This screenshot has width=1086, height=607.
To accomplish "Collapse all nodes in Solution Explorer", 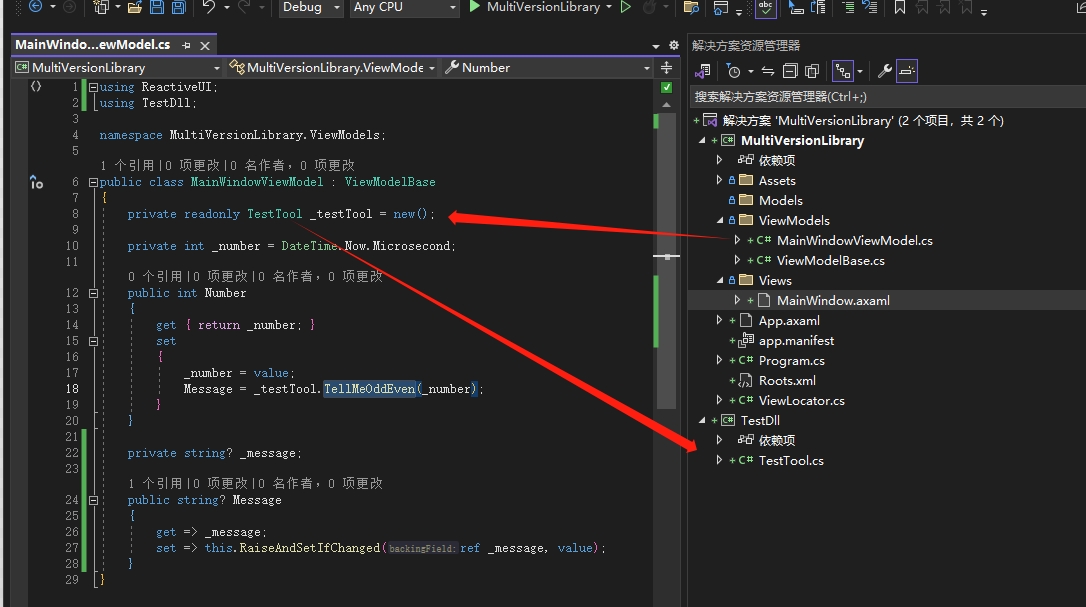I will click(790, 71).
